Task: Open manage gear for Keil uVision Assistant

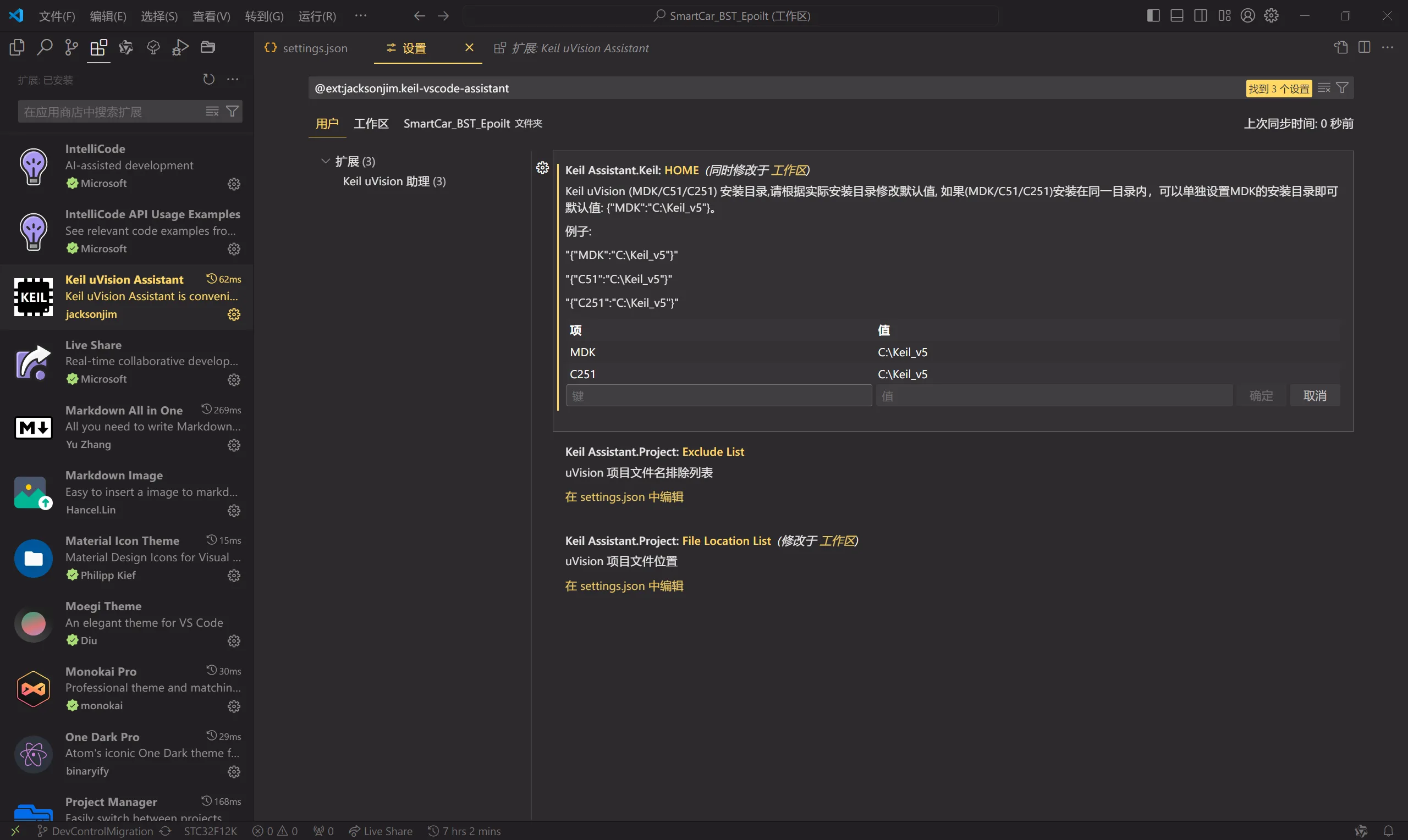Action: [x=234, y=314]
